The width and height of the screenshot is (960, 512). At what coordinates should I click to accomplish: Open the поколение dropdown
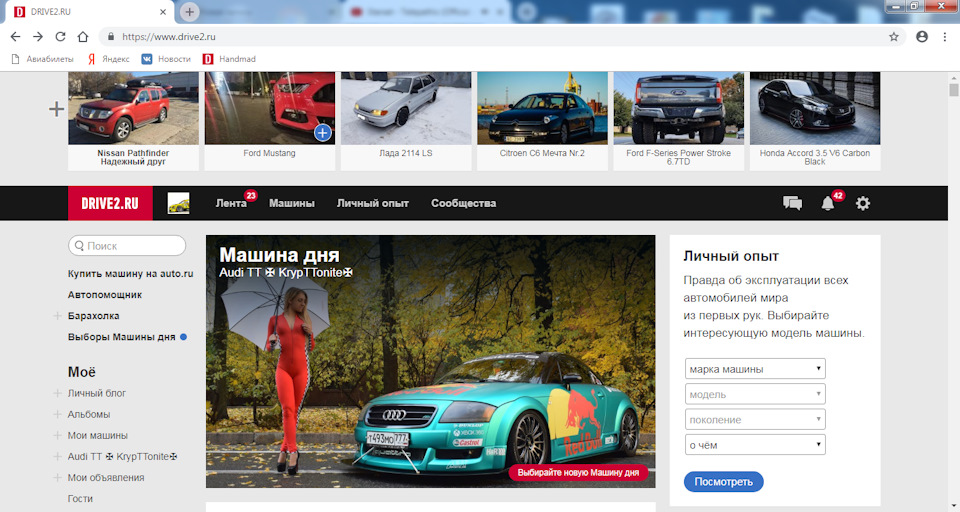tap(755, 420)
